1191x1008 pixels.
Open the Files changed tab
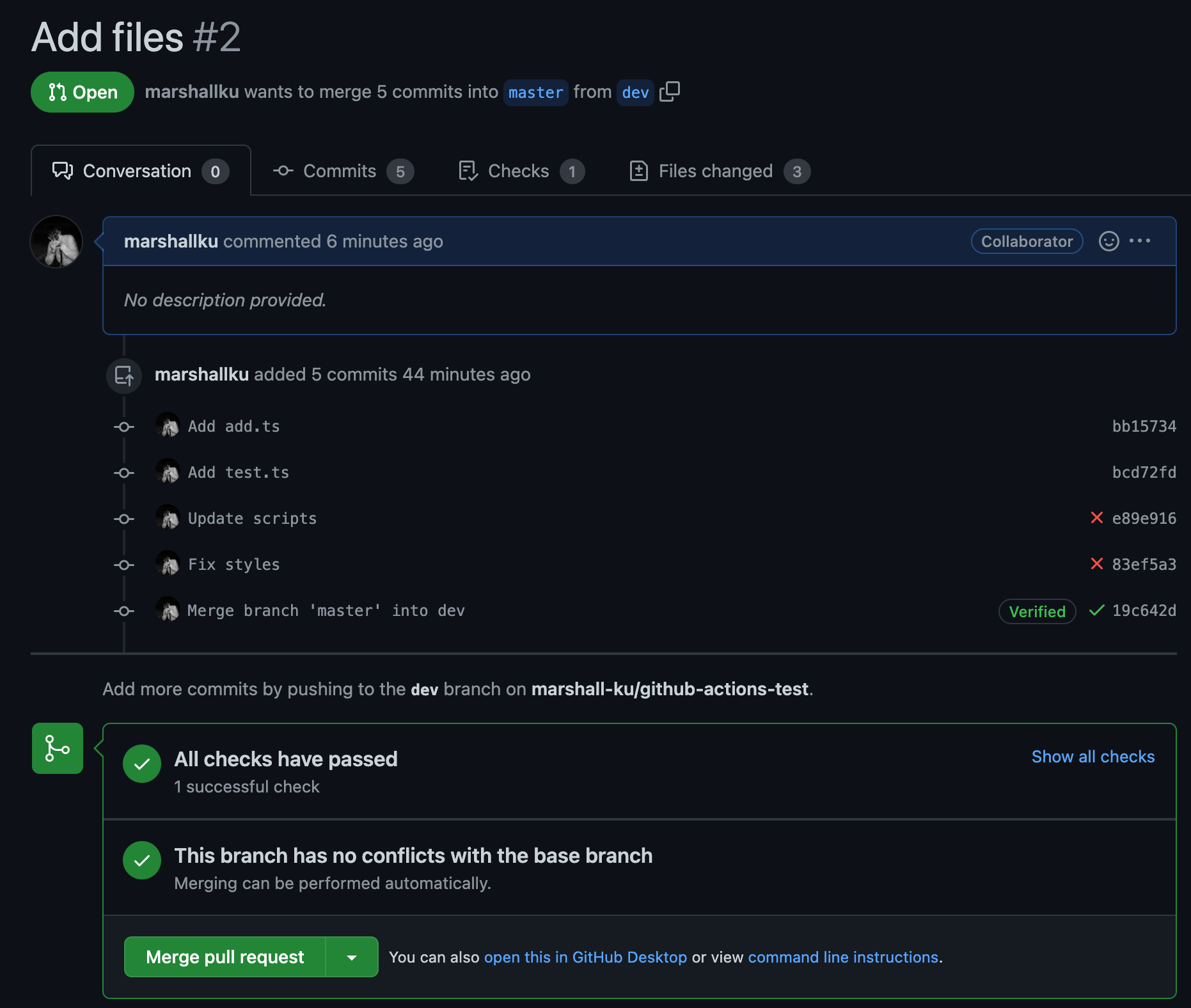pyautogui.click(x=715, y=171)
